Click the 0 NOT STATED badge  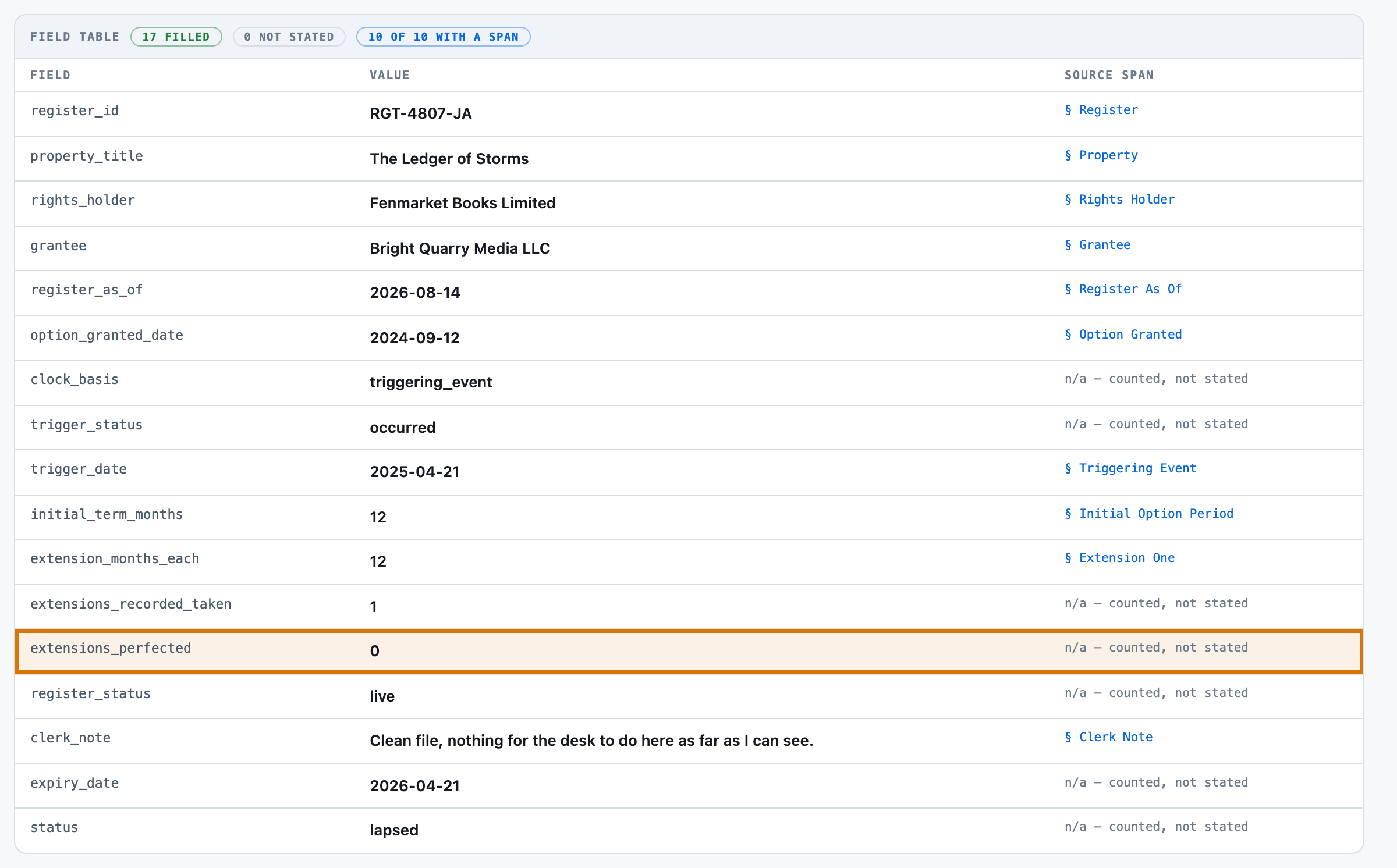(x=289, y=37)
